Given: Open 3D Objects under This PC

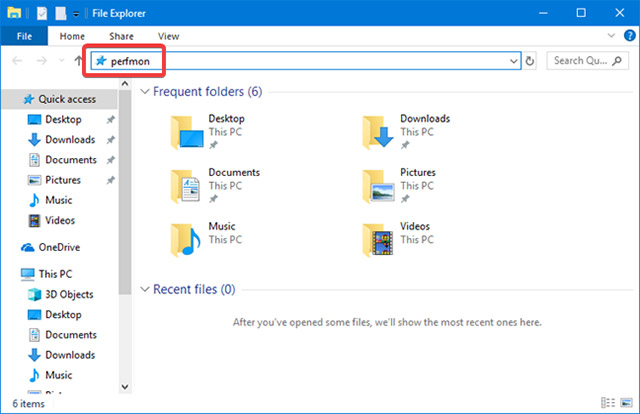Looking at the screenshot, I should click(x=60, y=294).
